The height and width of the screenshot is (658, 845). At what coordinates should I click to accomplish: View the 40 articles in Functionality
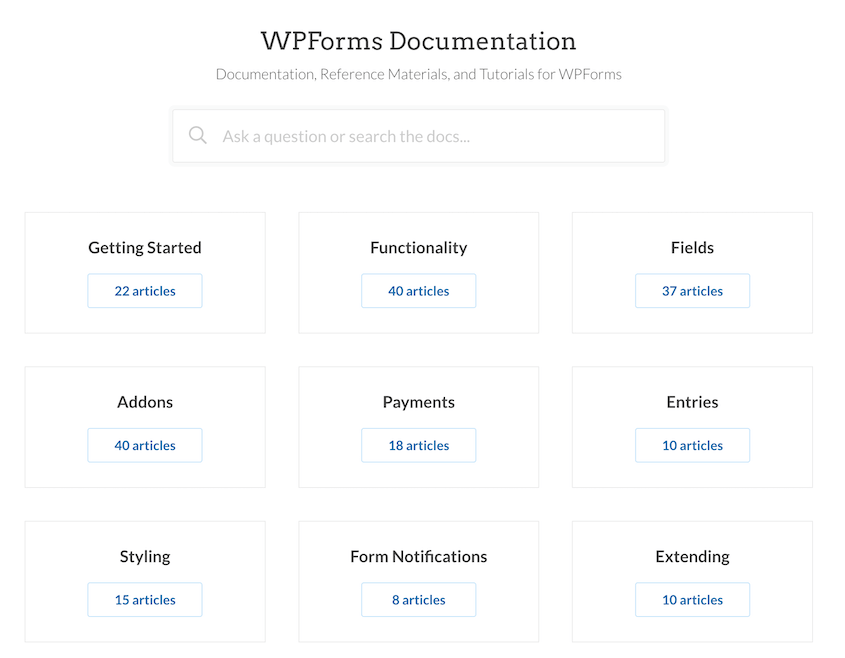[418, 291]
